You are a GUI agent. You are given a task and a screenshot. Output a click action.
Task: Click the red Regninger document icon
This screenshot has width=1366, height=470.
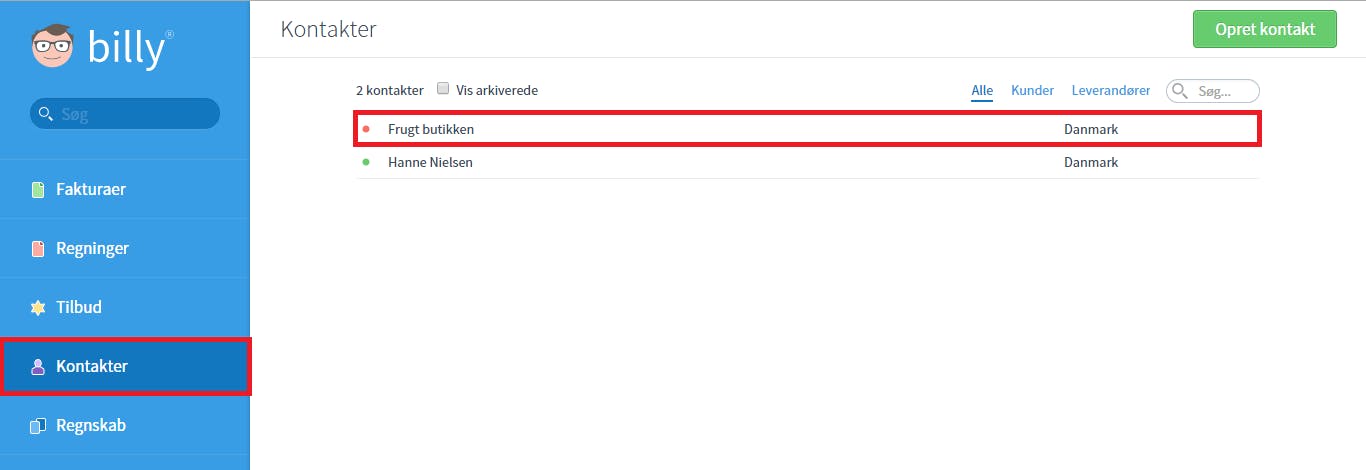tap(38, 249)
